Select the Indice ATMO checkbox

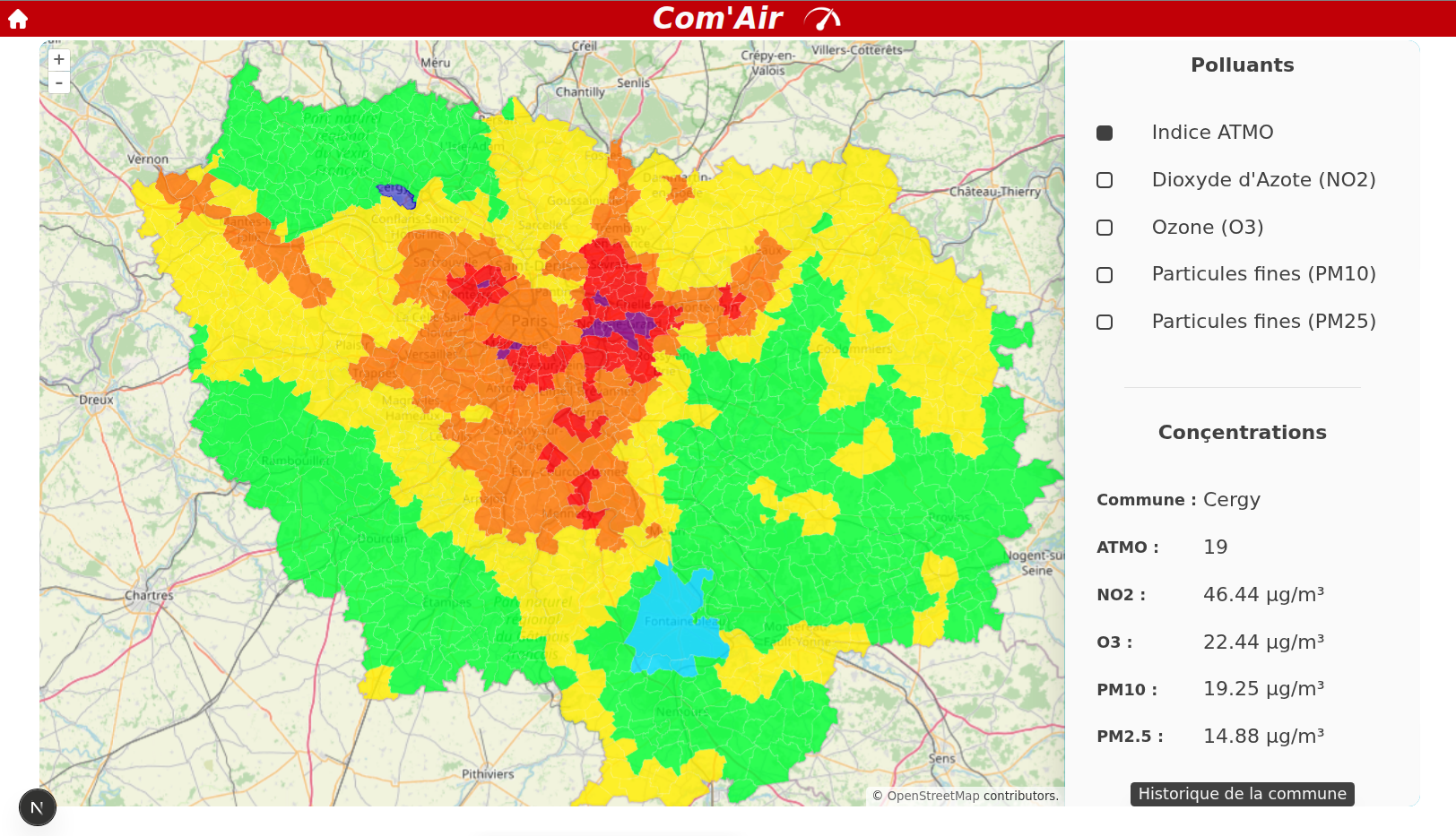click(x=1105, y=133)
